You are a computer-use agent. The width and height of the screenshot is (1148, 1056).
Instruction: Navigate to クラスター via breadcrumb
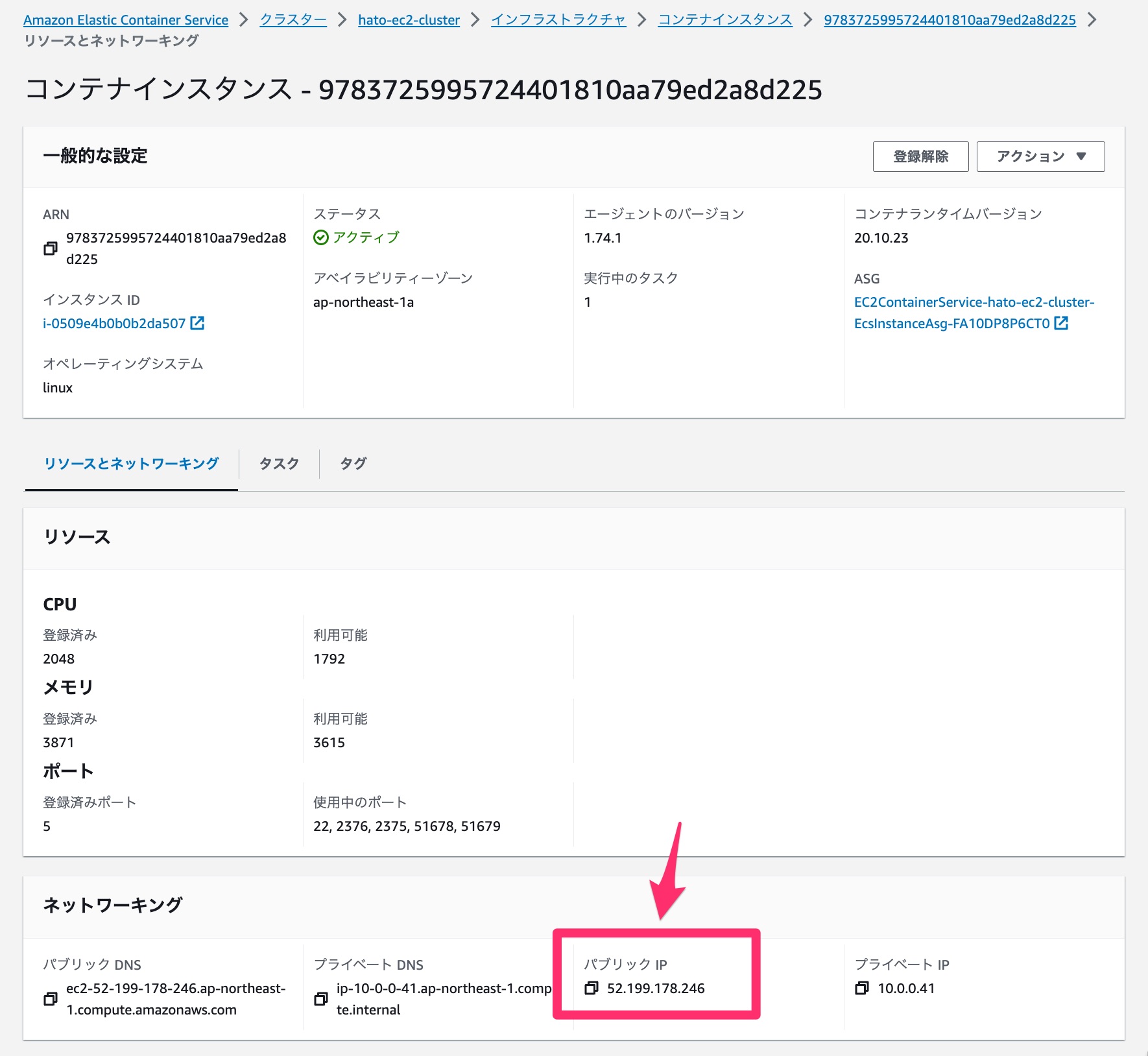click(x=293, y=19)
